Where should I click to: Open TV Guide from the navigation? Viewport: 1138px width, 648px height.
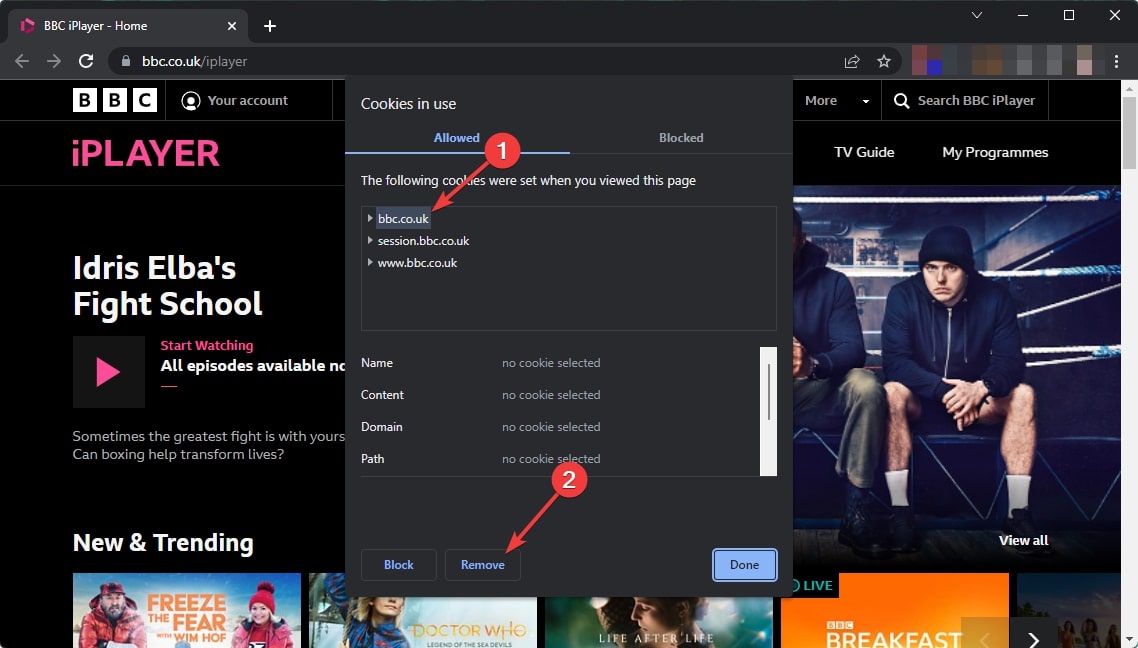coord(864,152)
